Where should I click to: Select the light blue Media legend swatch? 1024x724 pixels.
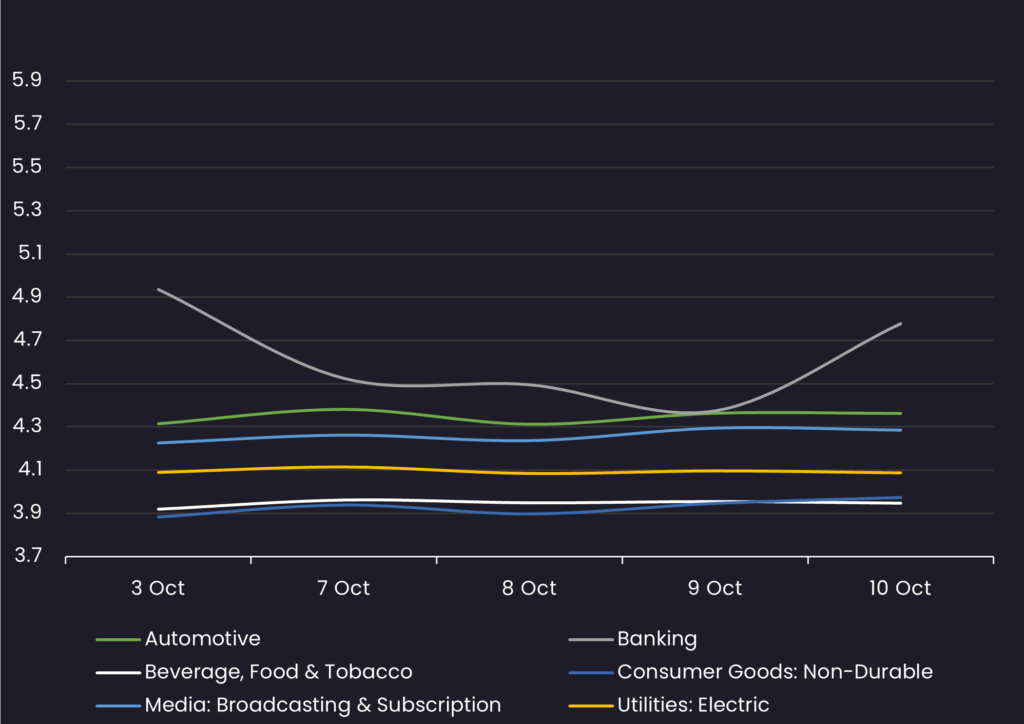pos(118,706)
